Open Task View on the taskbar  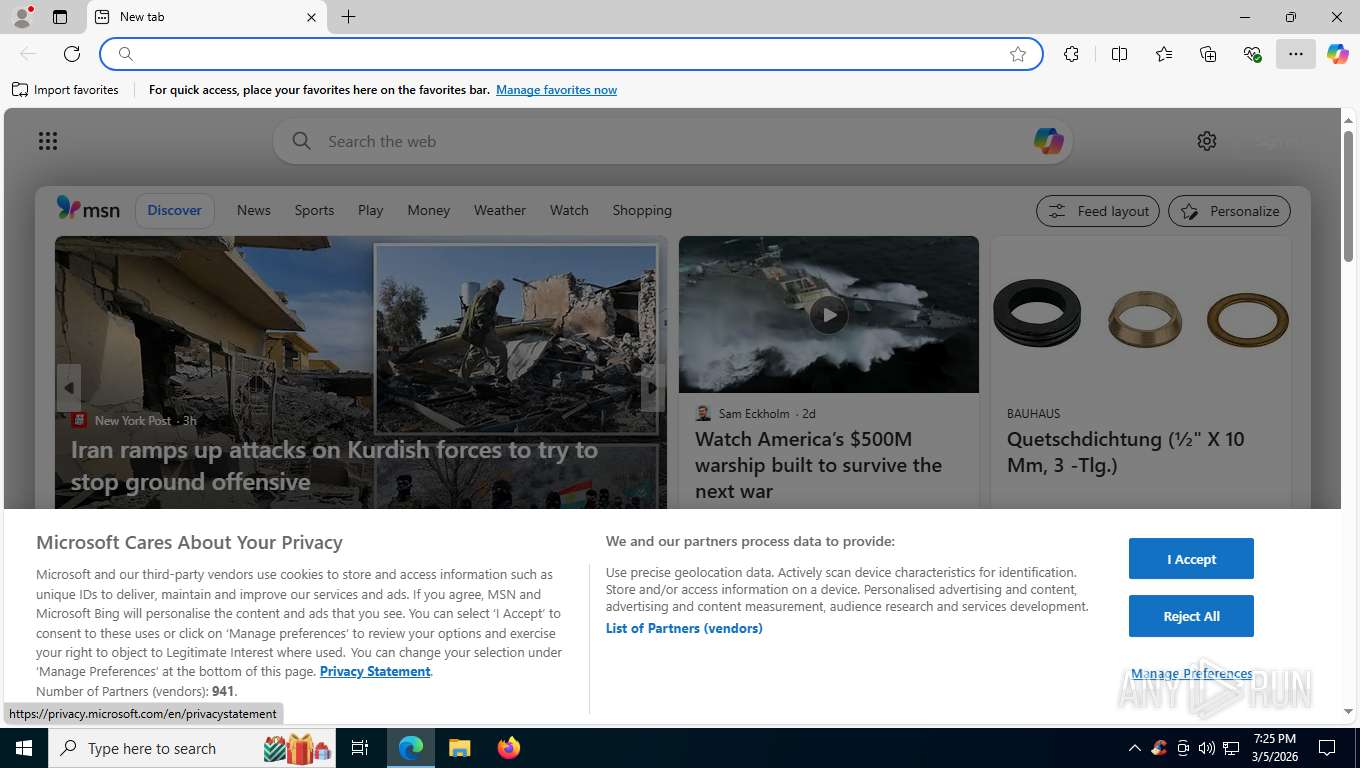(361, 748)
